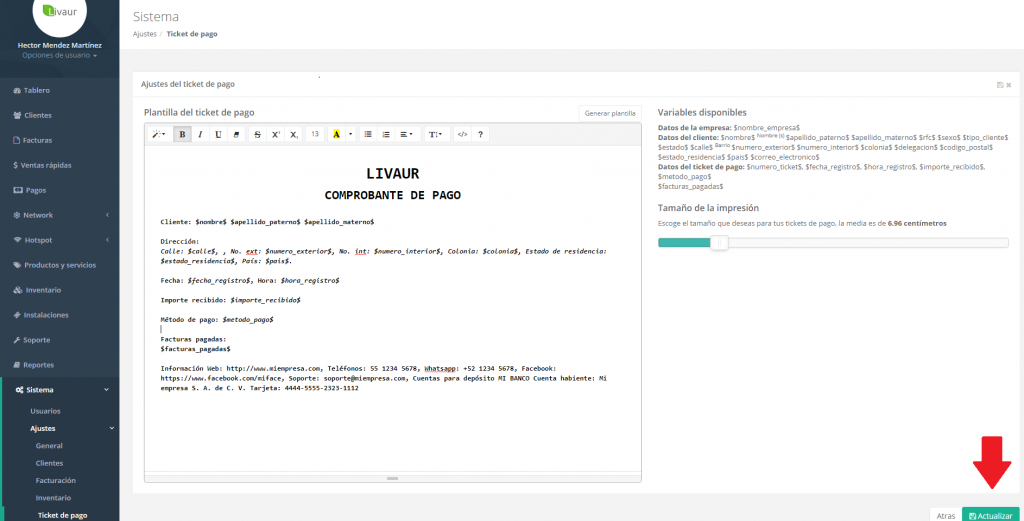Select Facturación under Ajustes
Image resolution: width=1024 pixels, height=521 pixels.
click(x=56, y=480)
